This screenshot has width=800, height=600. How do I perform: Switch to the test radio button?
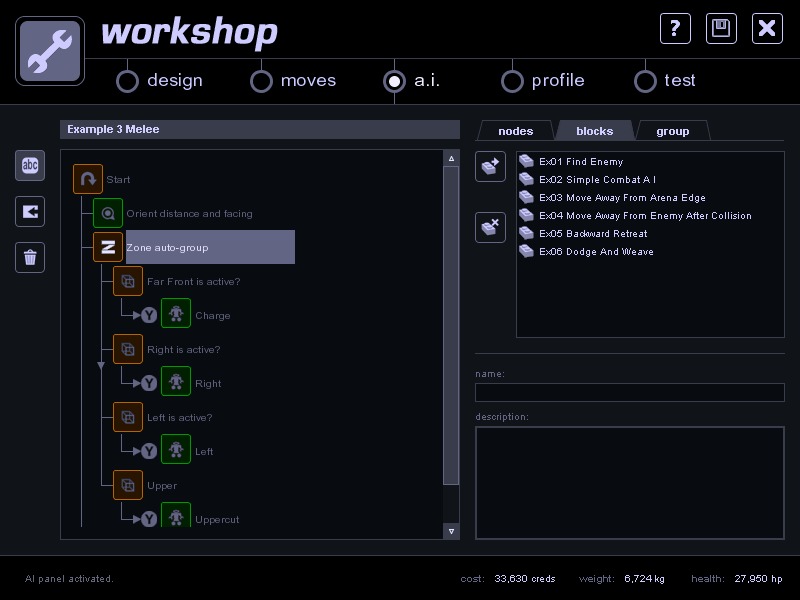646,81
